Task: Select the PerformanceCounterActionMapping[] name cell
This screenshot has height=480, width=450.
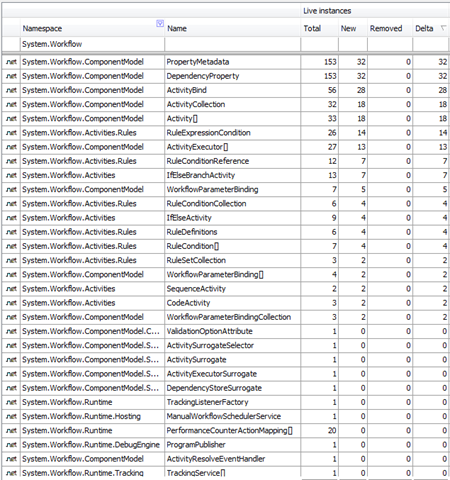Action: [233, 431]
